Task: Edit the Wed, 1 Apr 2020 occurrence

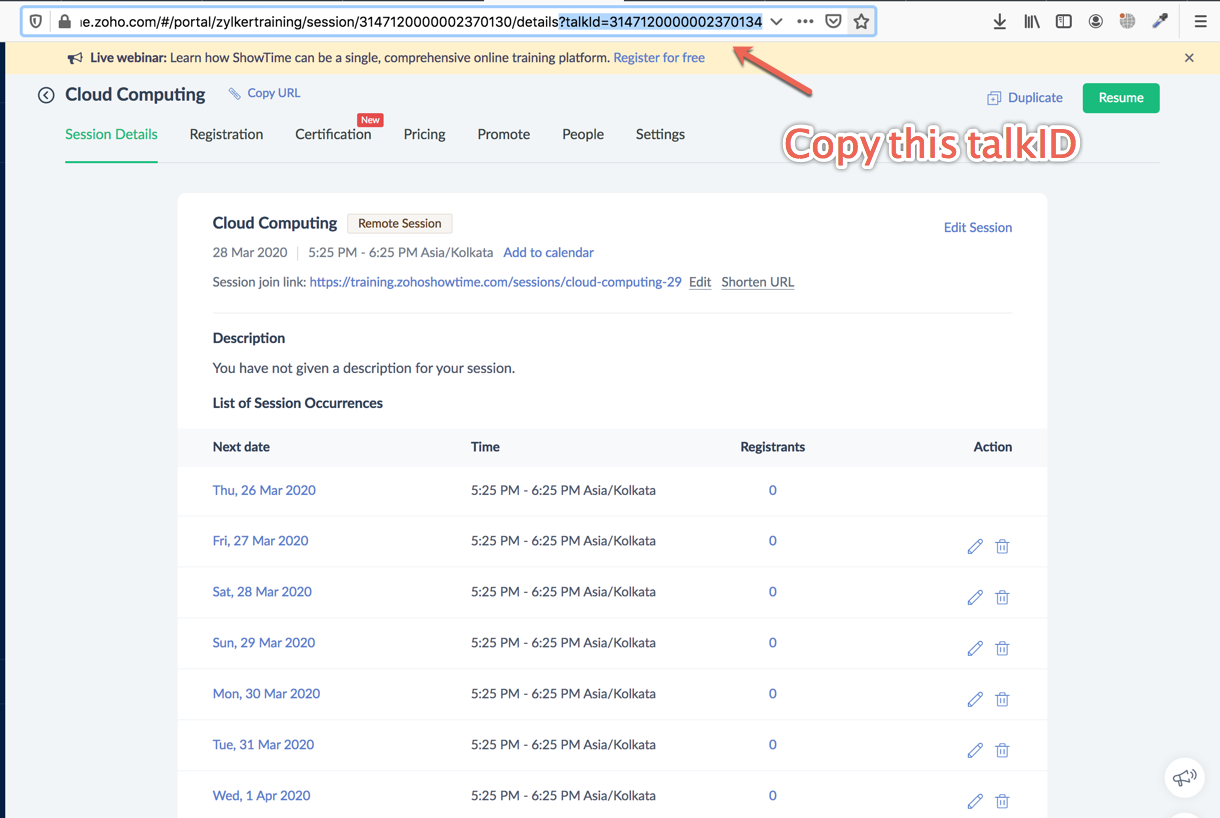Action: click(x=975, y=801)
